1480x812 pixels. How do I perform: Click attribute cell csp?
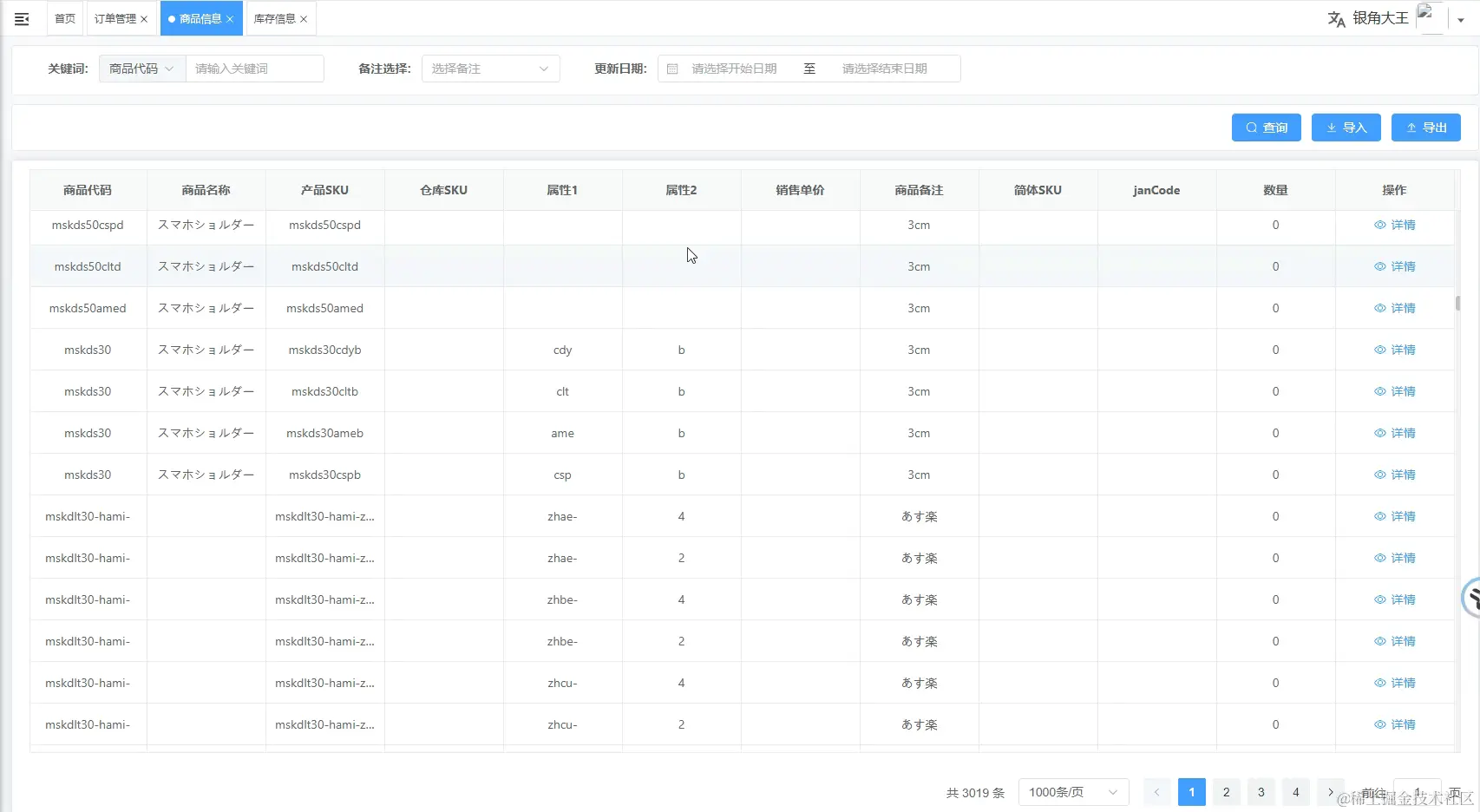coord(563,475)
